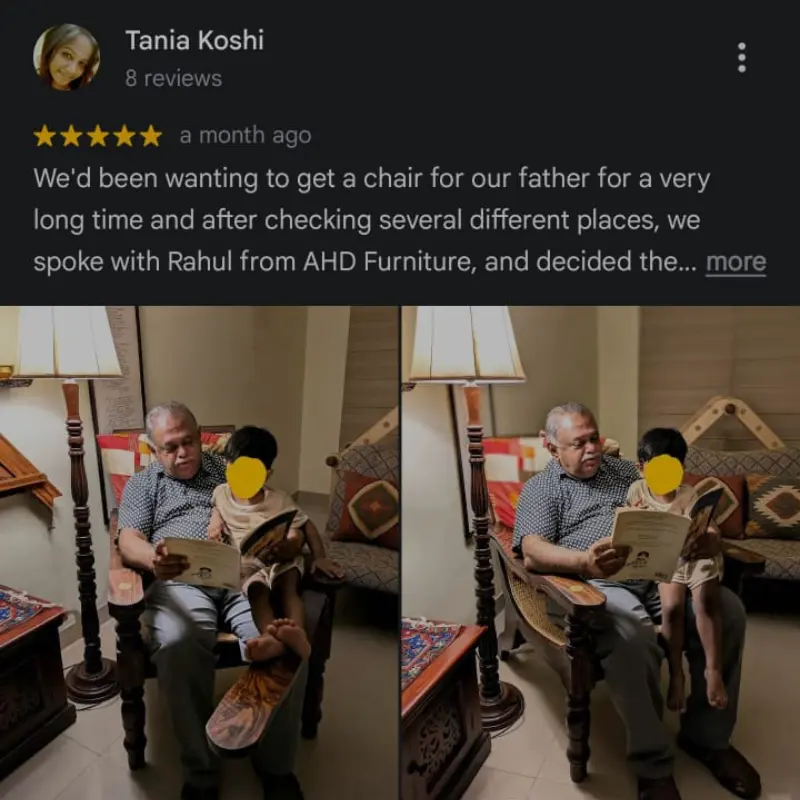Click the lampshade in the left photo
800x800 pixels.
[x=68, y=342]
